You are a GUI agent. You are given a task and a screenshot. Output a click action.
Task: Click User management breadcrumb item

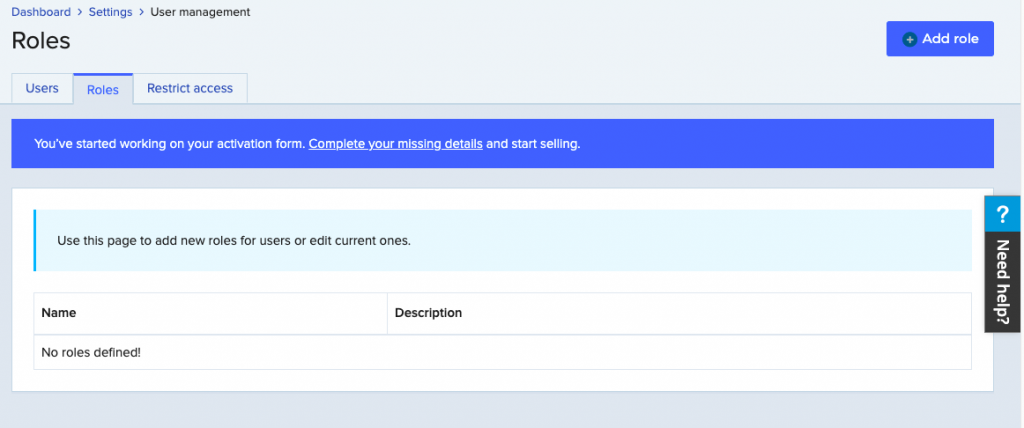pyautogui.click(x=200, y=12)
